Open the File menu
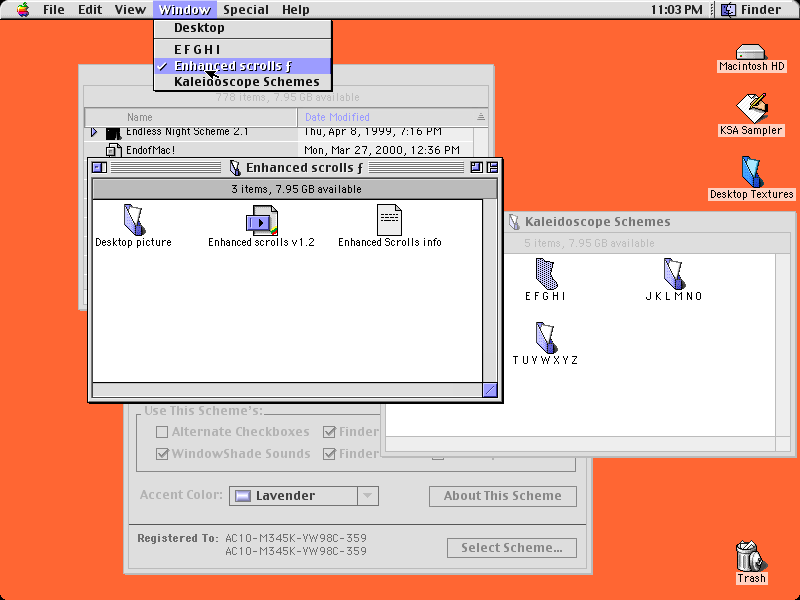Viewport: 800px width, 600px height. 54,10
